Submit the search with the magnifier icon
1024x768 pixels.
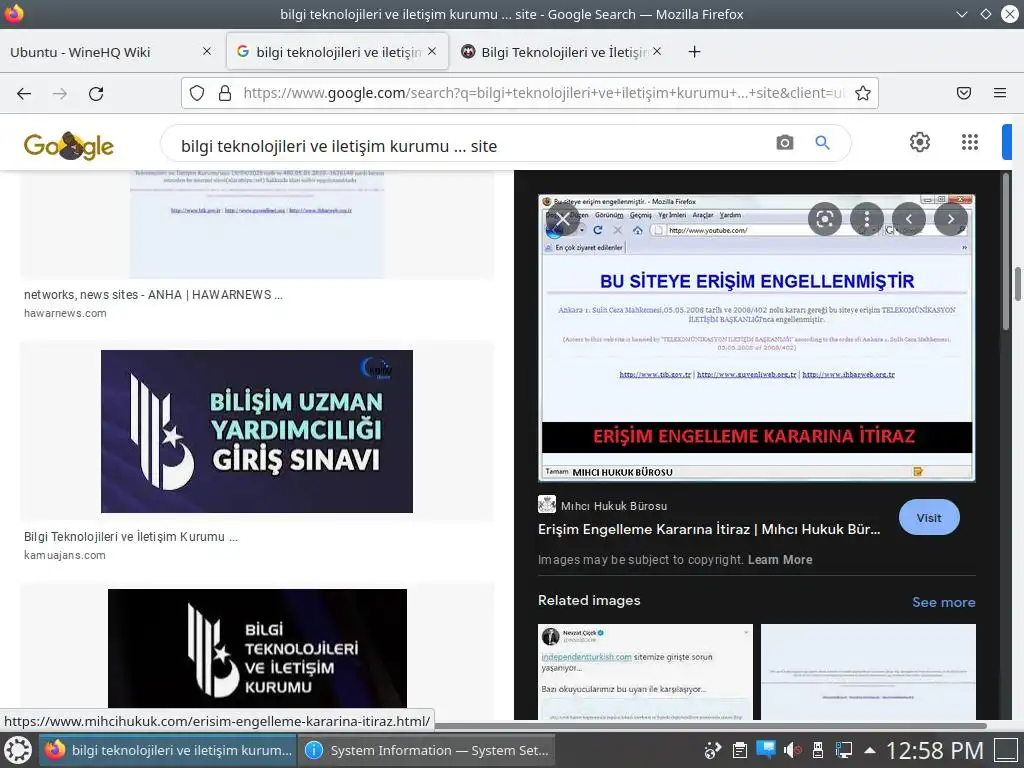click(822, 142)
